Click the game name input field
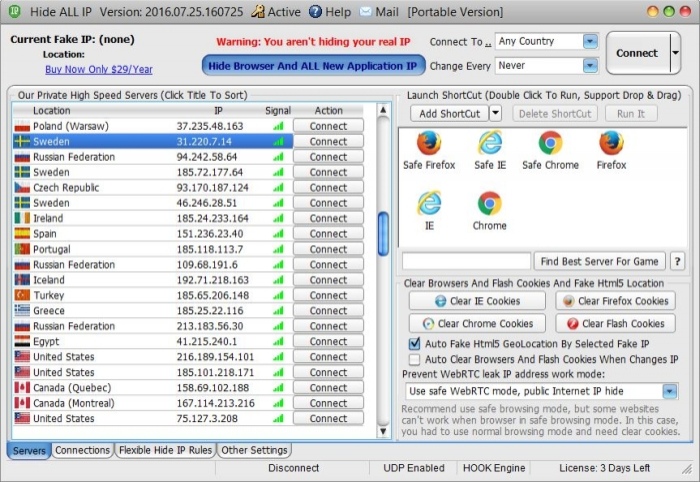Image resolution: width=700 pixels, height=482 pixels. pos(466,262)
